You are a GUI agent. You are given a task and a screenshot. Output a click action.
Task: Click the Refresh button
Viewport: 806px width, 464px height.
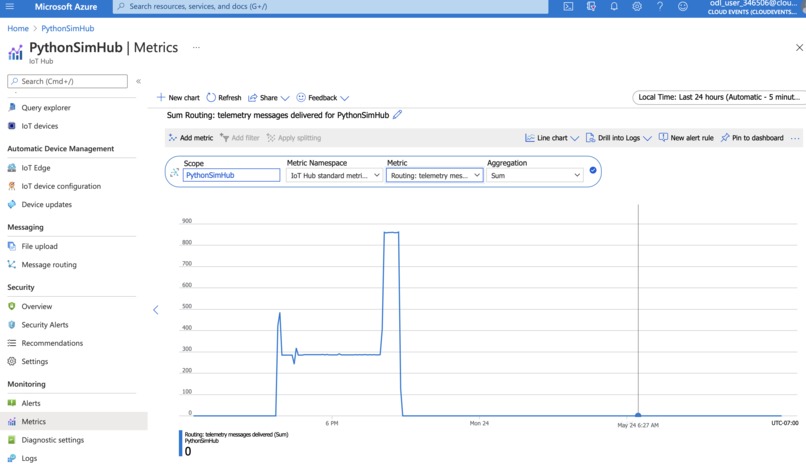pyautogui.click(x=224, y=98)
